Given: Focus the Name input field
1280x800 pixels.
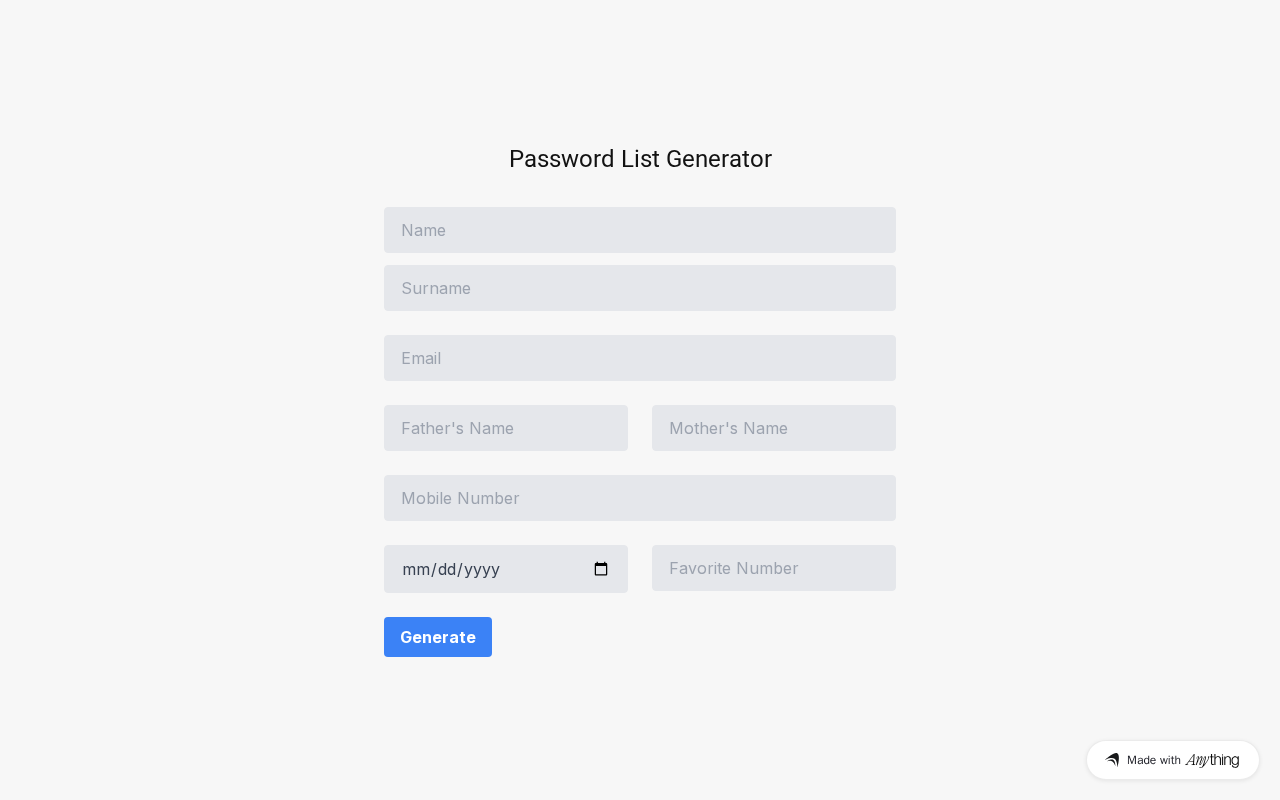Looking at the screenshot, I should tap(640, 230).
